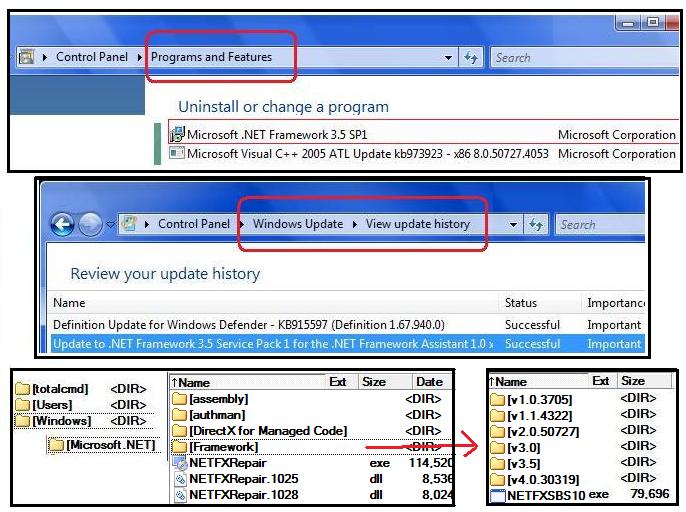Click assembly folder icon
Viewport: 686px width, 512px height.
(179, 399)
